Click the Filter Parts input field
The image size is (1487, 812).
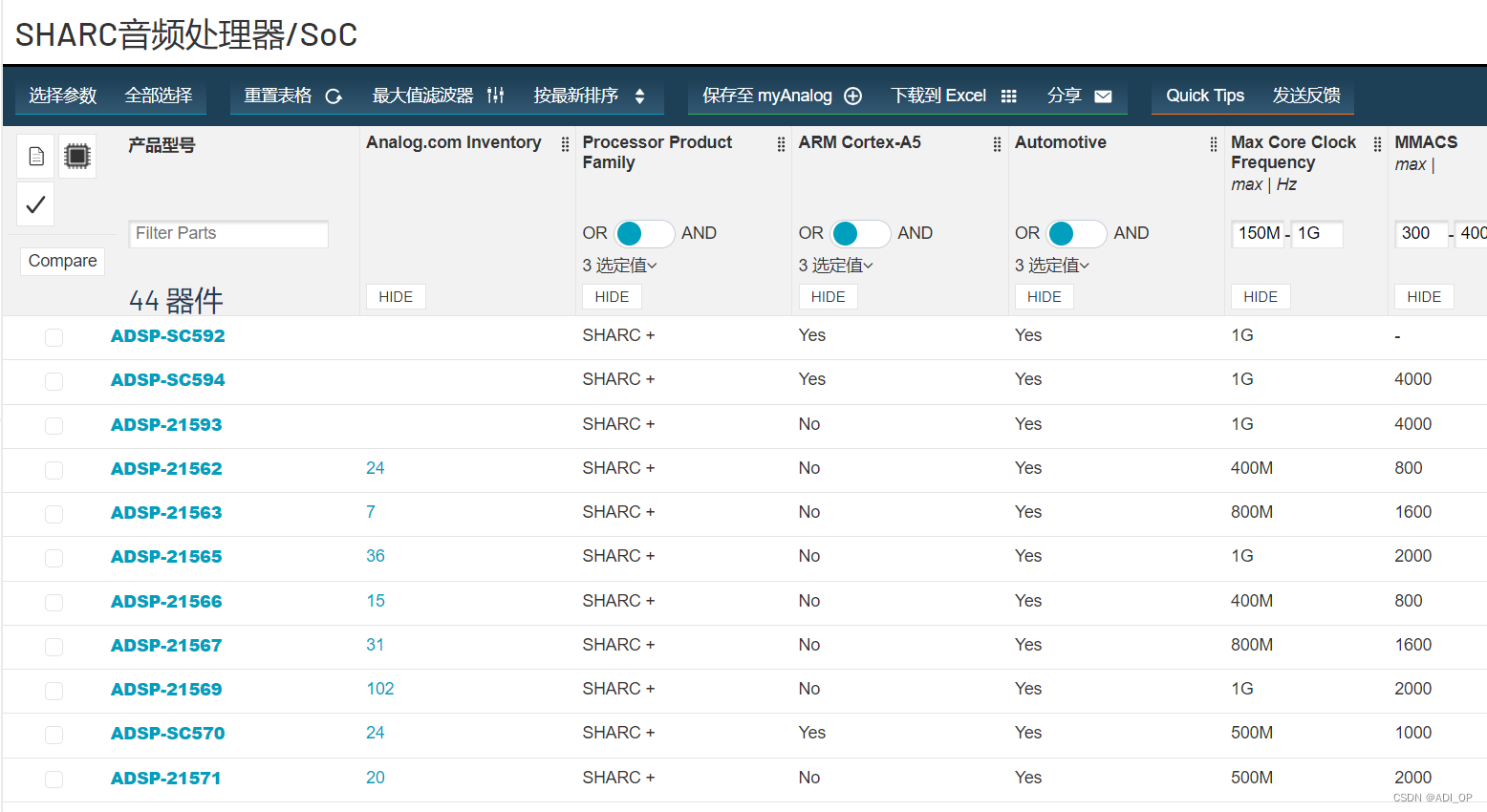(x=228, y=234)
